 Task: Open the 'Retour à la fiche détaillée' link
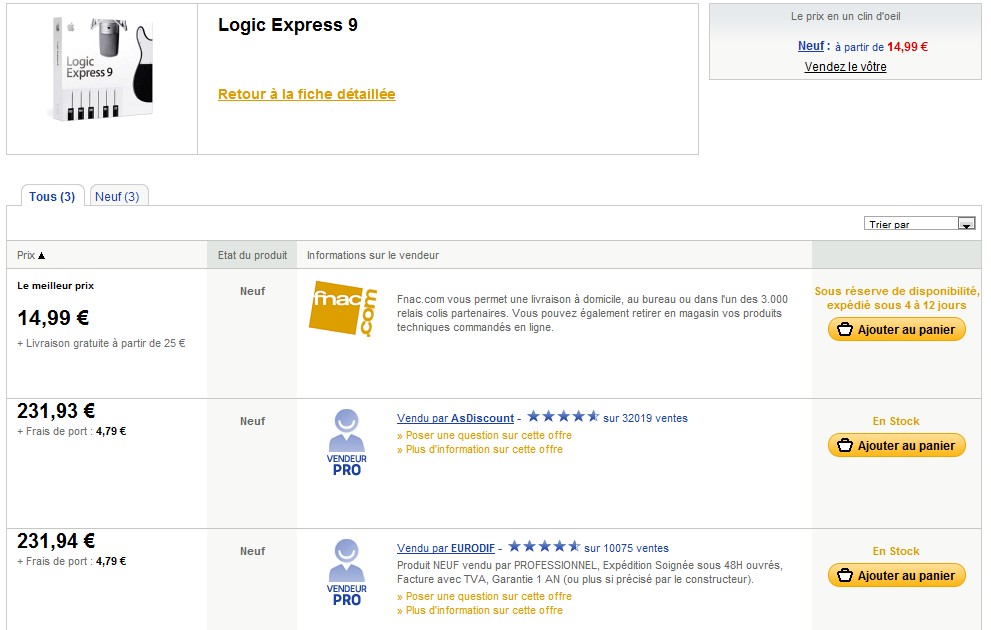pyautogui.click(x=307, y=94)
